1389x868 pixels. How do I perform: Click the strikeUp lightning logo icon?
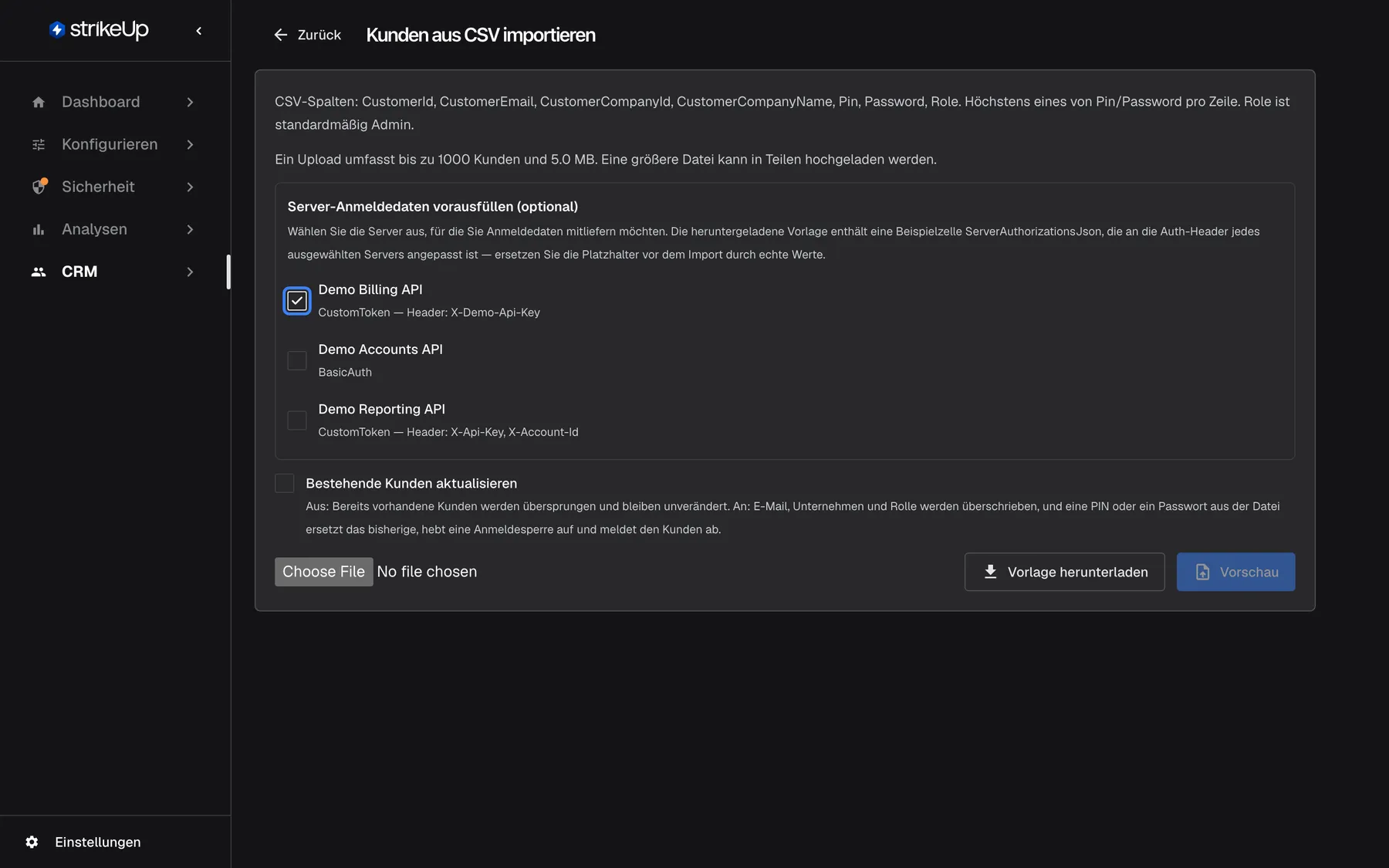click(57, 29)
